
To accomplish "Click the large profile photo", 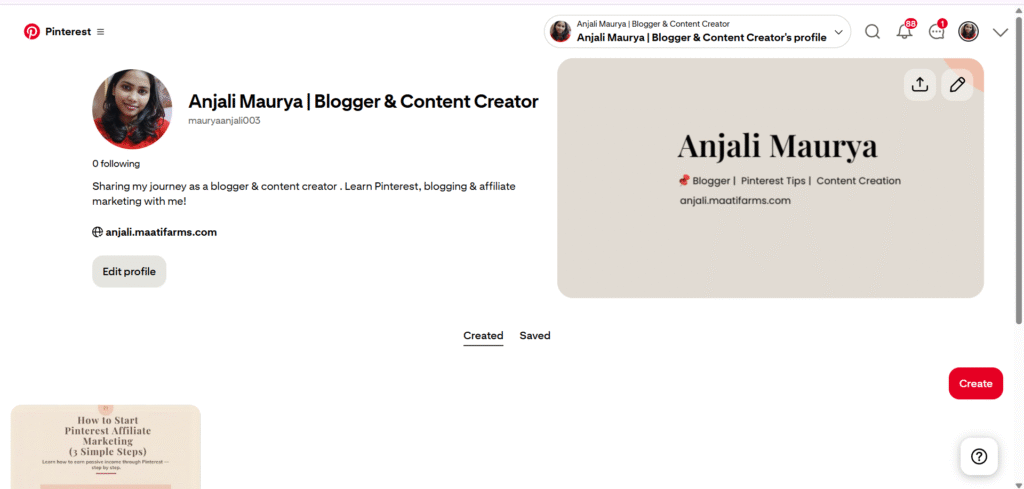I will point(133,109).
